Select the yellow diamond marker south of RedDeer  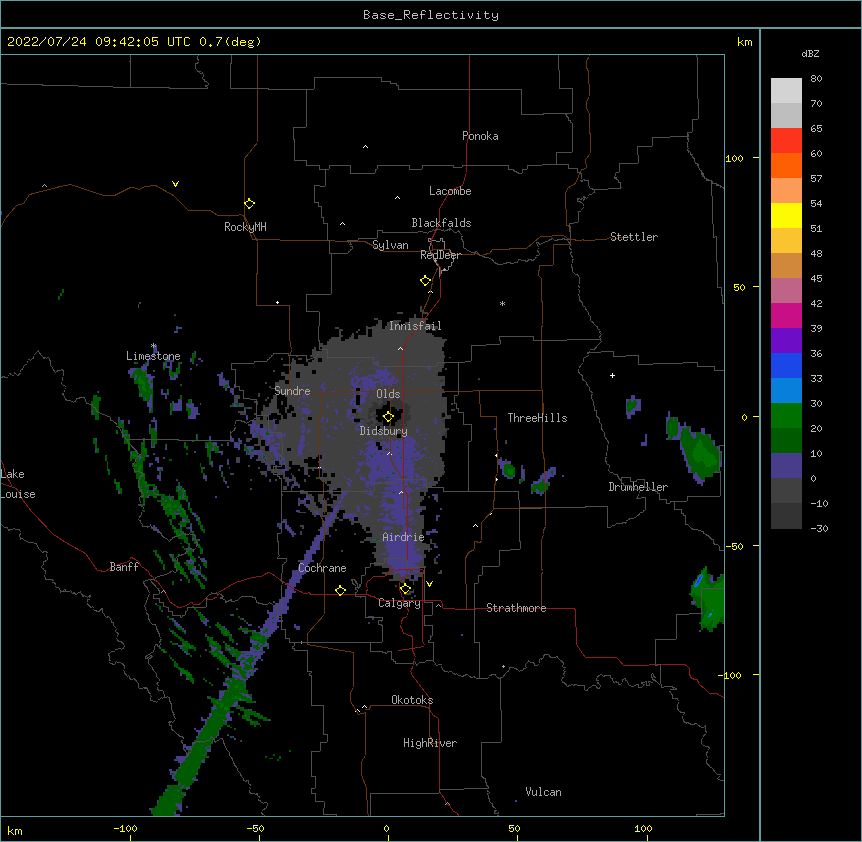426,281
